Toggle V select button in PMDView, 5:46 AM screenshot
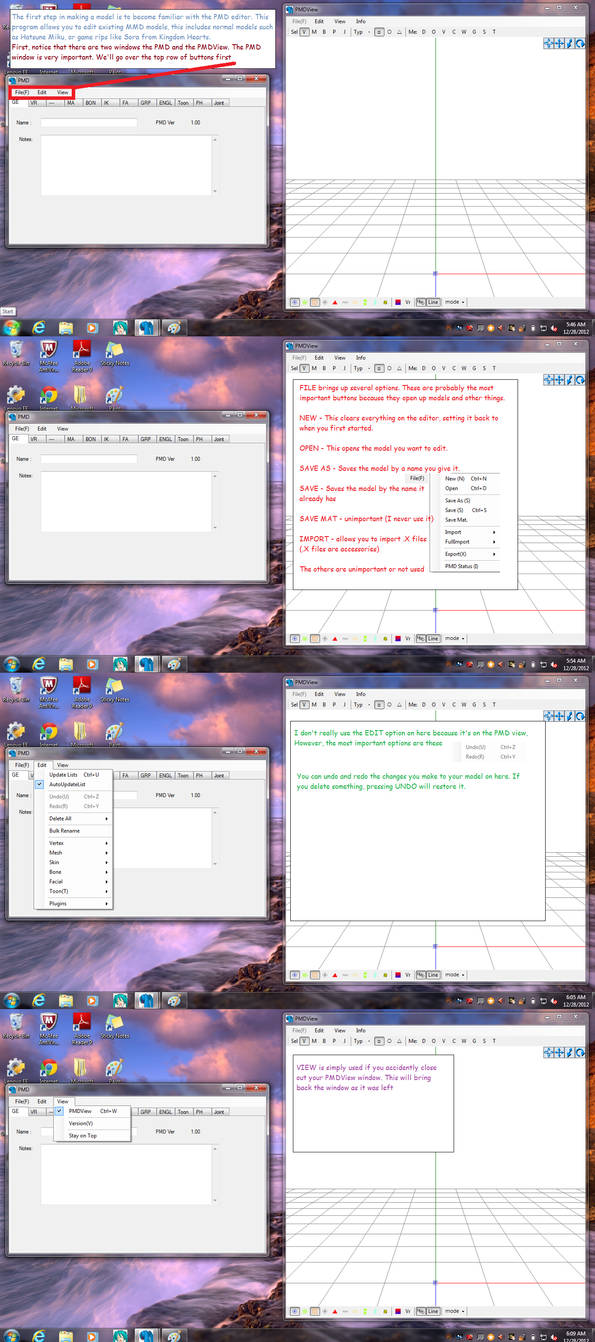 click(304, 32)
